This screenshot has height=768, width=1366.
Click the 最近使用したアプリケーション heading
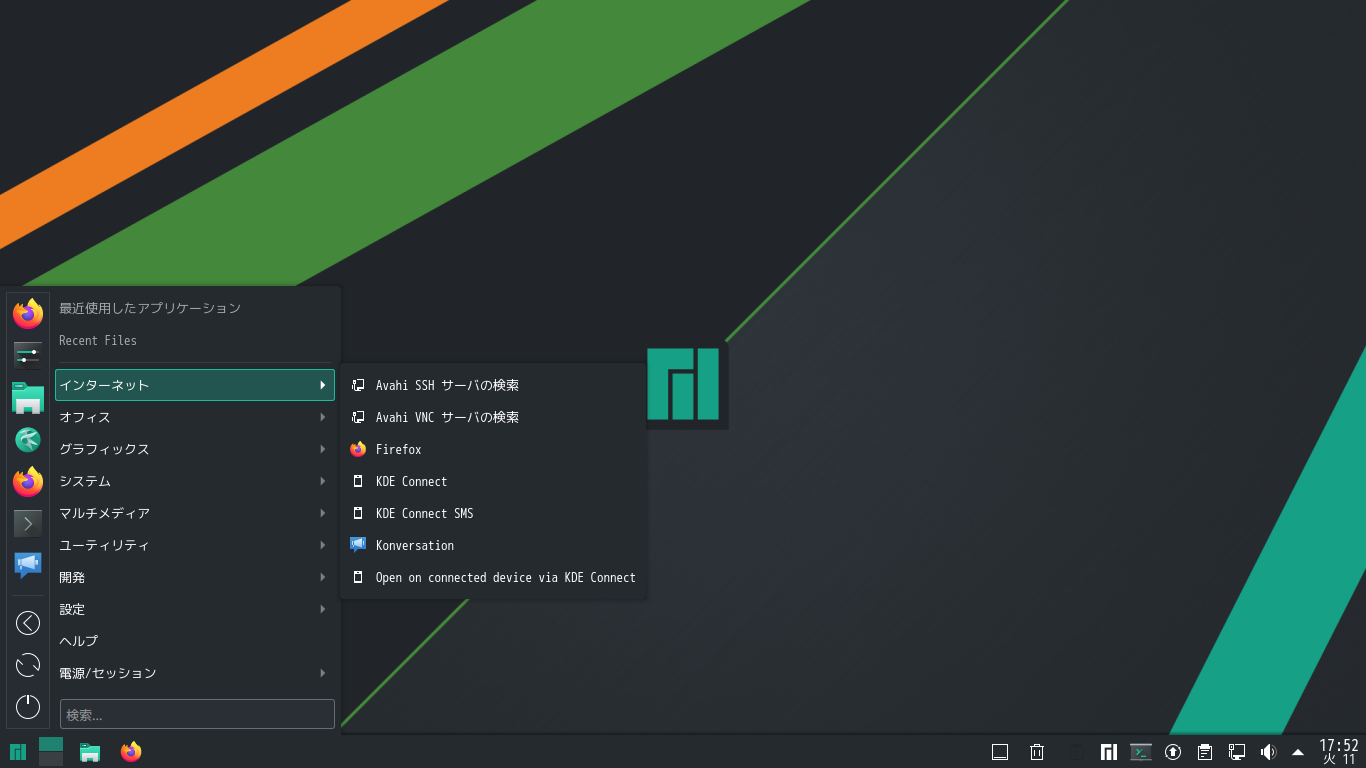tap(150, 308)
